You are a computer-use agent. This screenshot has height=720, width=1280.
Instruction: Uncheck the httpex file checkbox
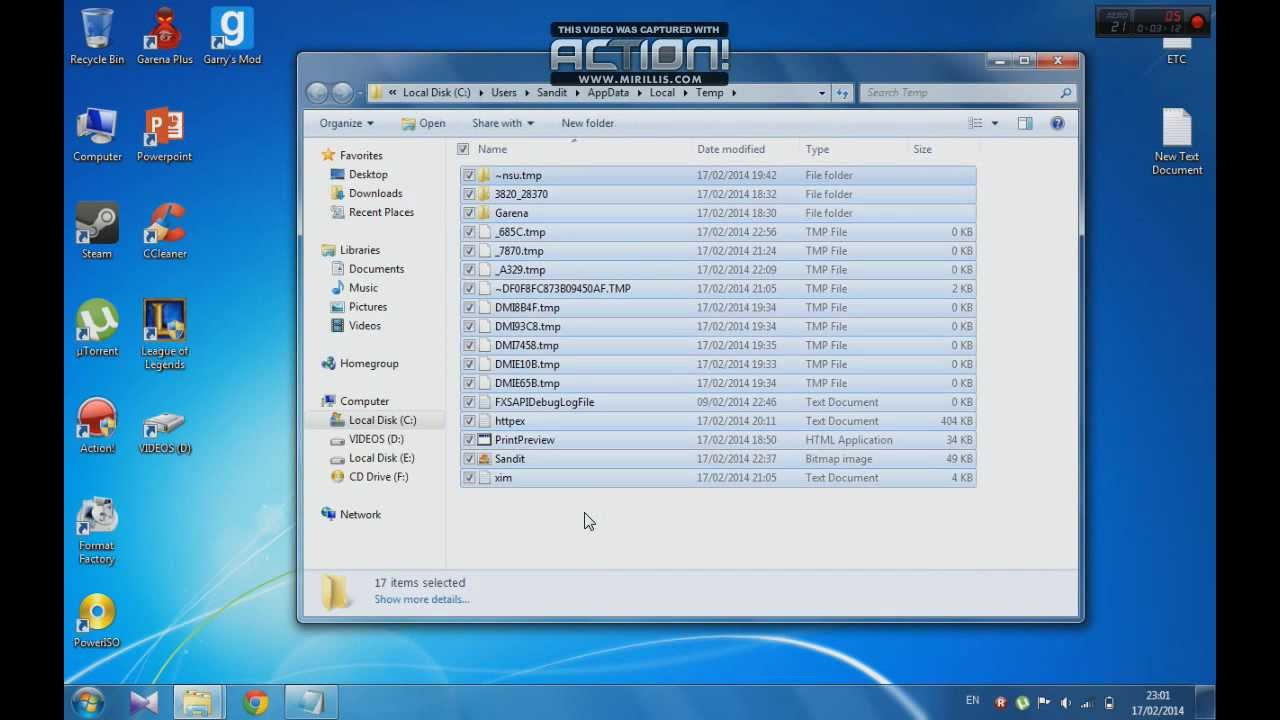coord(469,421)
